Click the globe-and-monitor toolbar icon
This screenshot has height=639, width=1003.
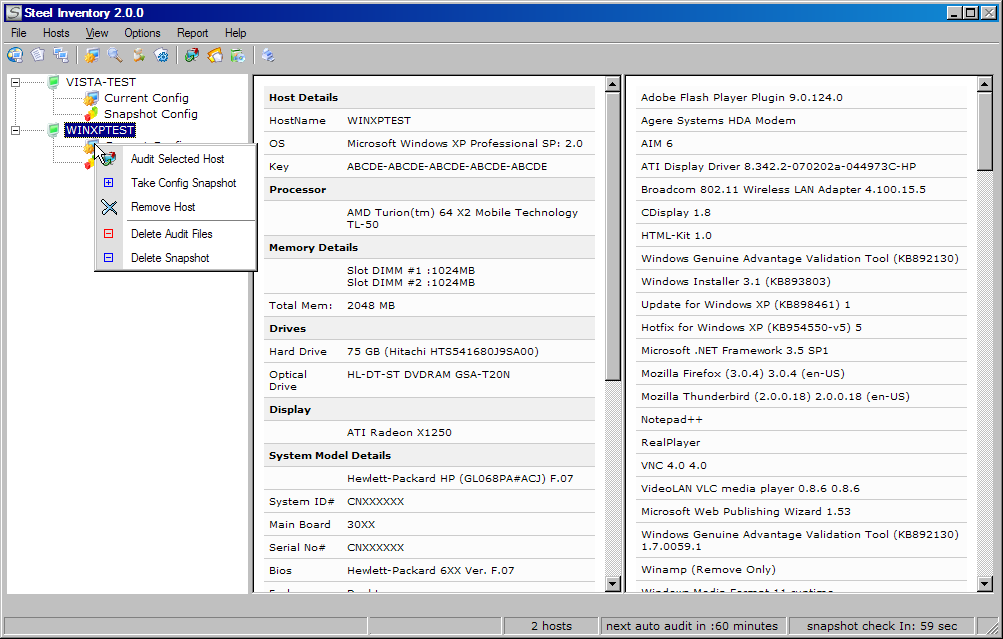click(14, 55)
